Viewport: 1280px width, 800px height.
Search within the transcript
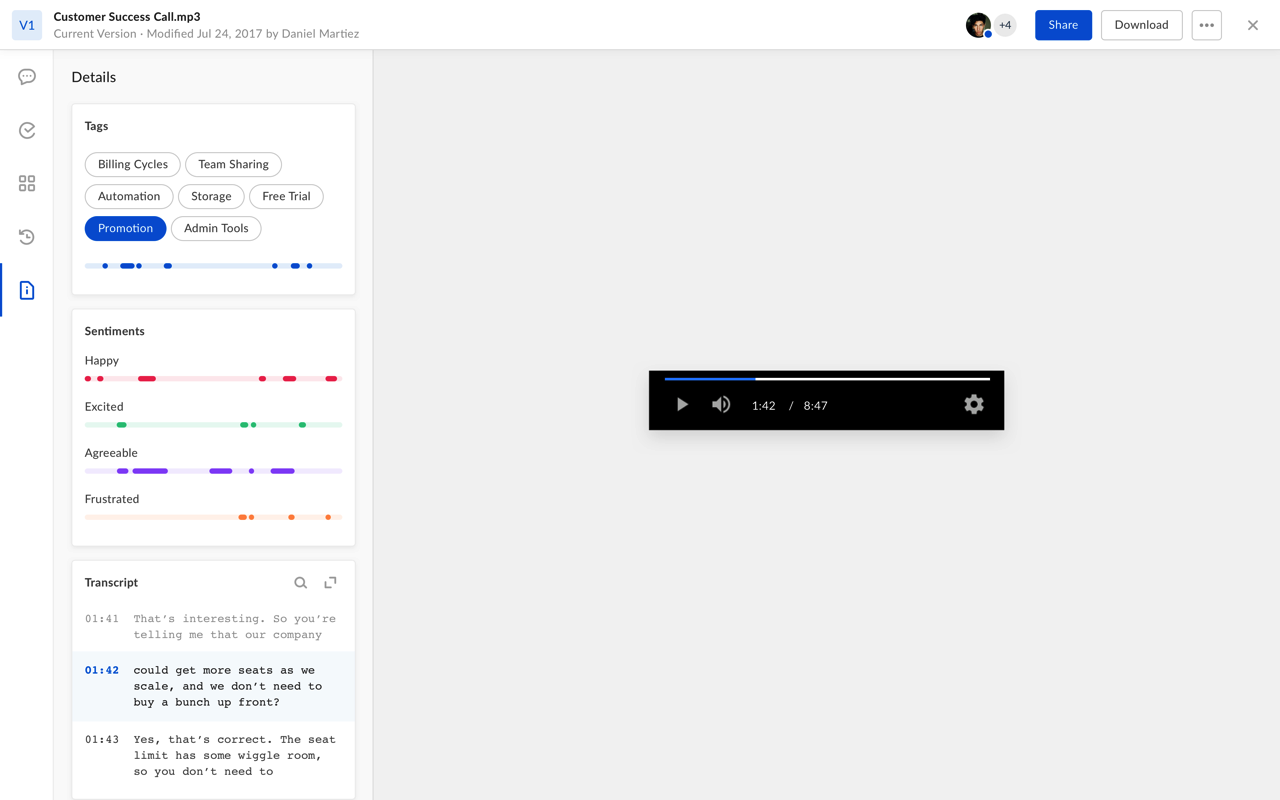[x=300, y=583]
